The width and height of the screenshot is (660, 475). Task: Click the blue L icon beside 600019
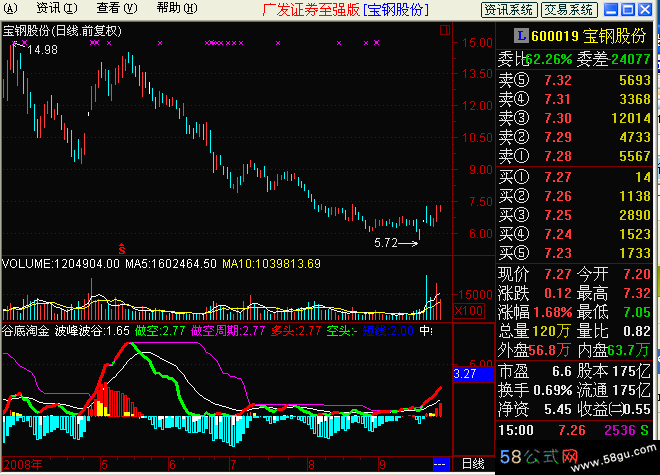click(x=521, y=36)
